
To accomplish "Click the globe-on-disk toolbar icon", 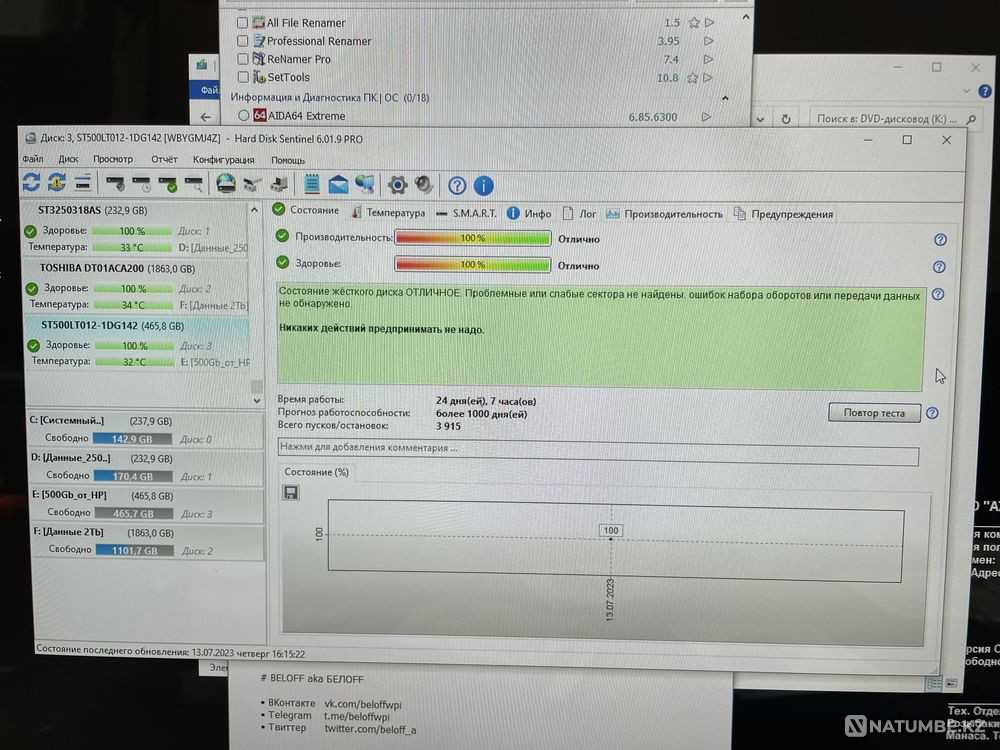I will coord(226,184).
